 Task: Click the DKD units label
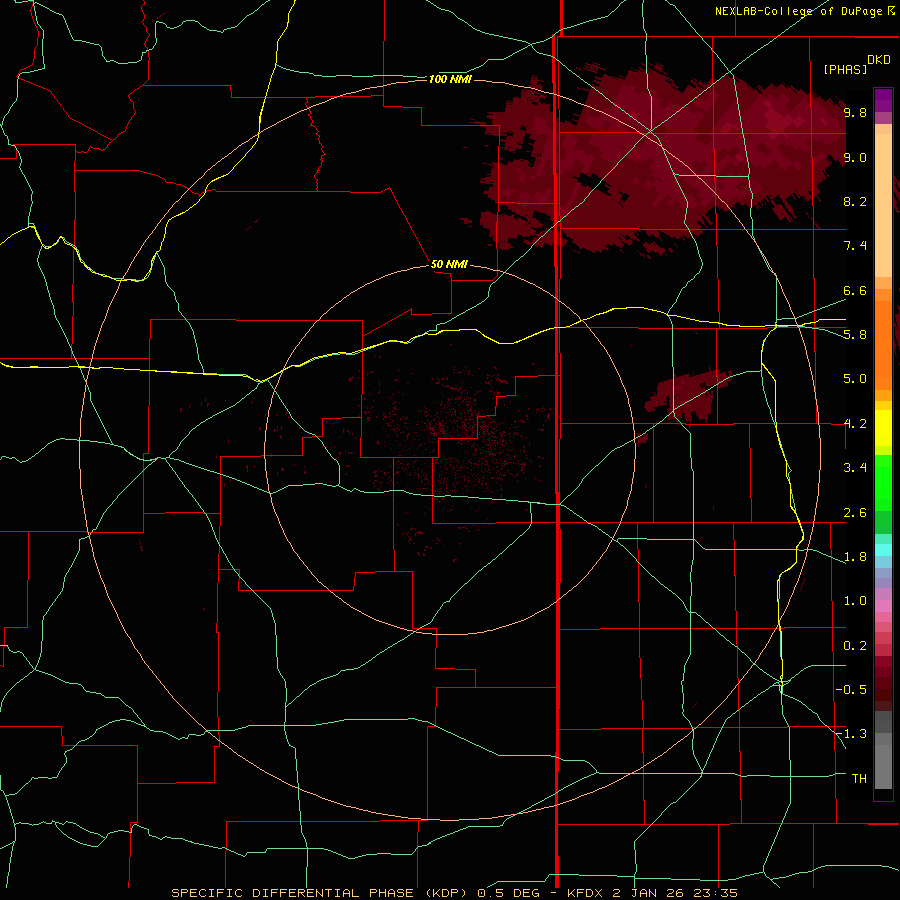click(879, 60)
